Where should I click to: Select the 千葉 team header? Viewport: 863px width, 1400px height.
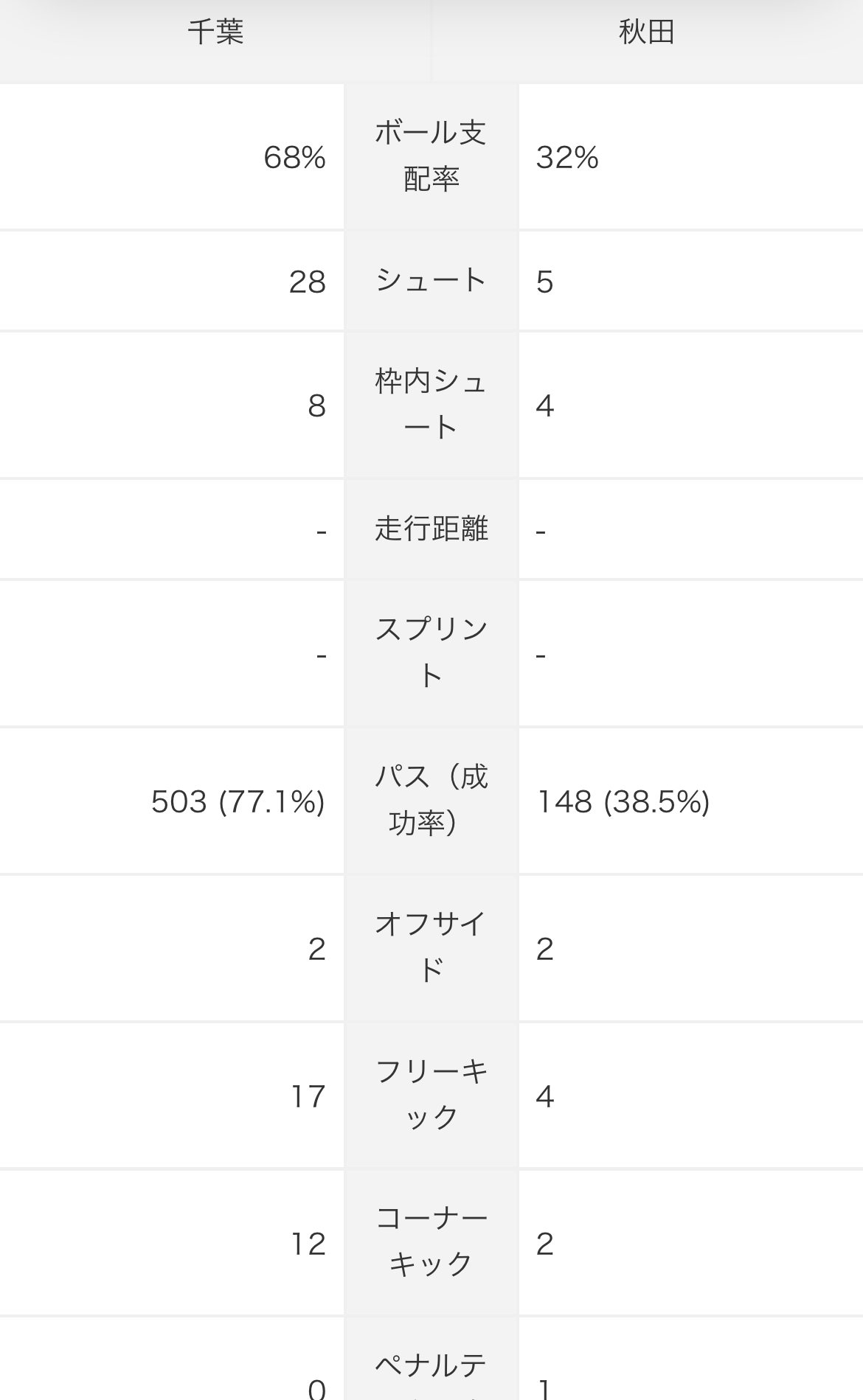click(215, 33)
